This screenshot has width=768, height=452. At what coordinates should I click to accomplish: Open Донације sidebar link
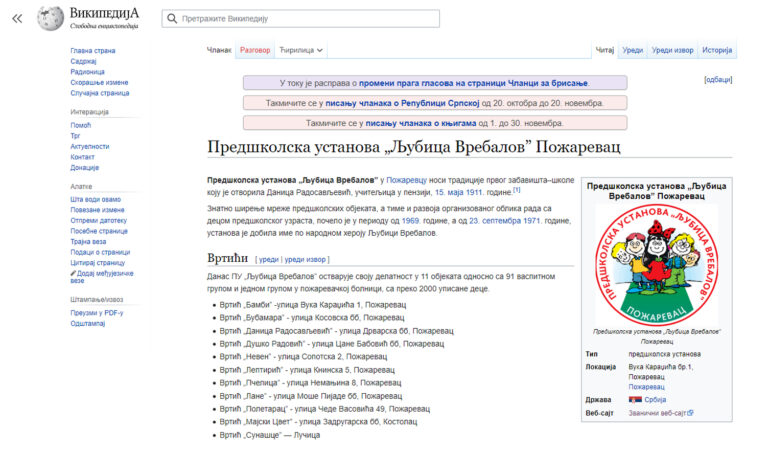[x=84, y=167]
